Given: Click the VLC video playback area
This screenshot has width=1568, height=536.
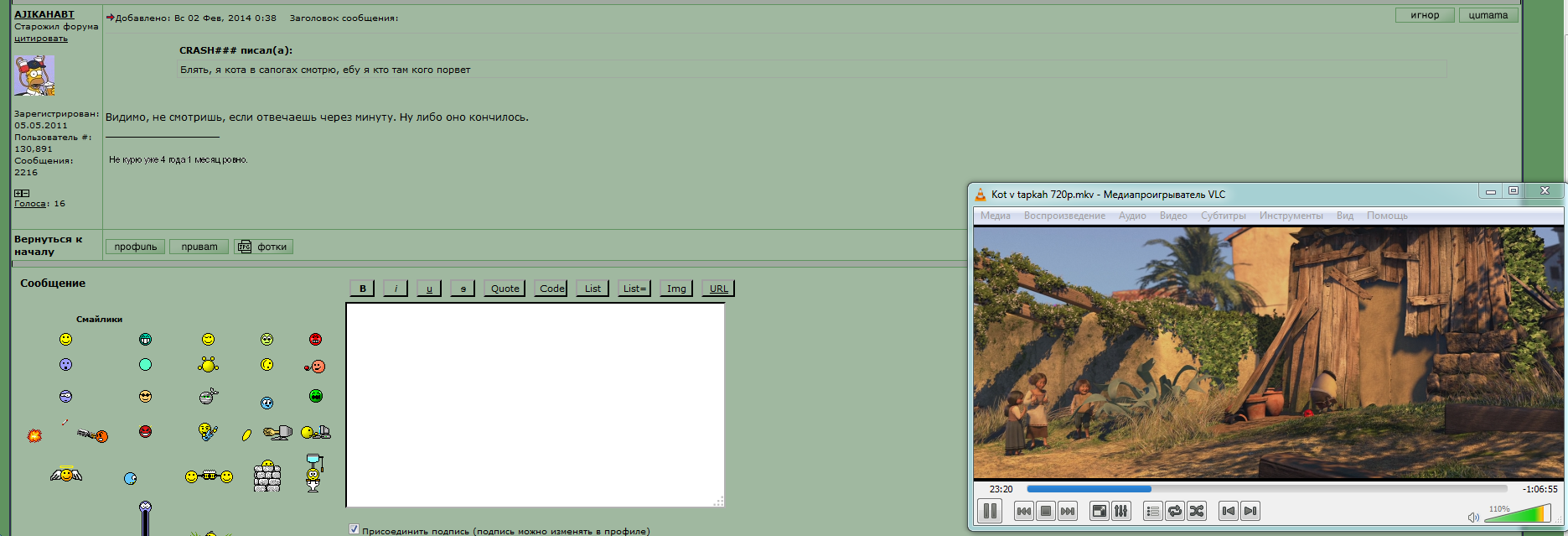Looking at the screenshot, I should tap(1268, 352).
